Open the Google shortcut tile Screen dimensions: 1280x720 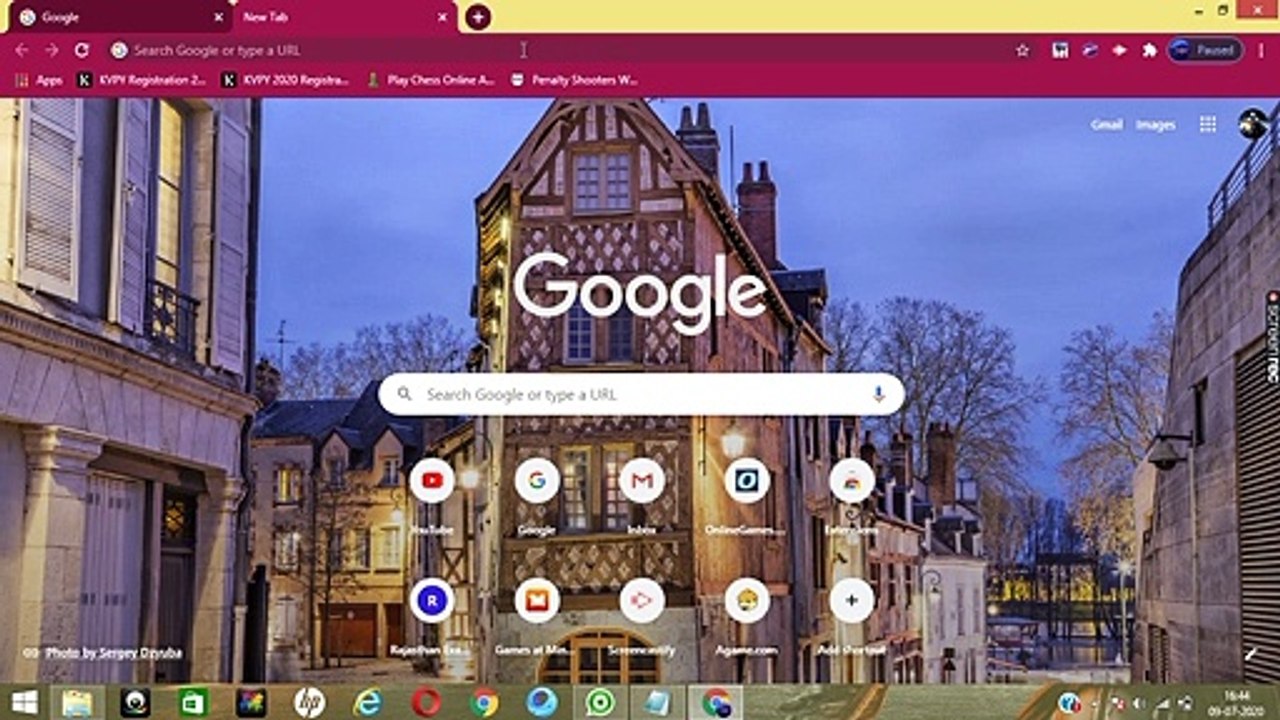pos(537,481)
